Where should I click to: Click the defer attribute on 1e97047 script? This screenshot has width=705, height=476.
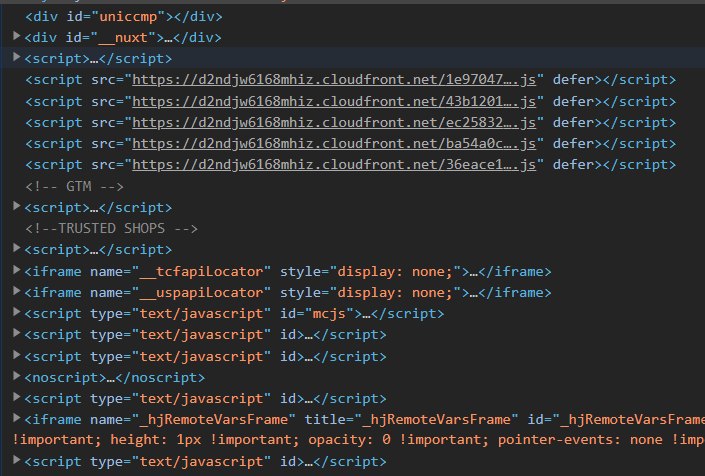[x=573, y=80]
